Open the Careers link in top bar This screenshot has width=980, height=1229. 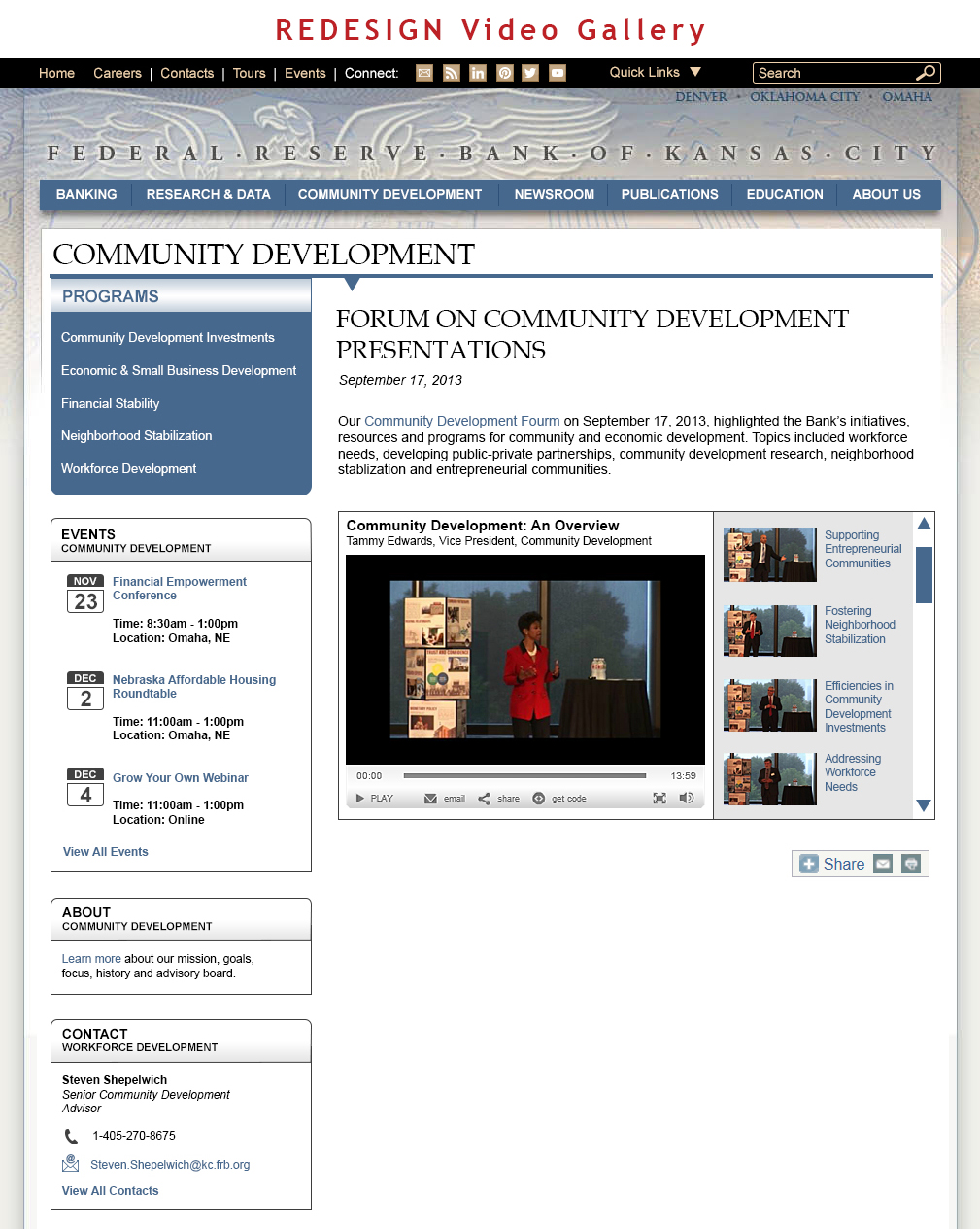point(118,73)
